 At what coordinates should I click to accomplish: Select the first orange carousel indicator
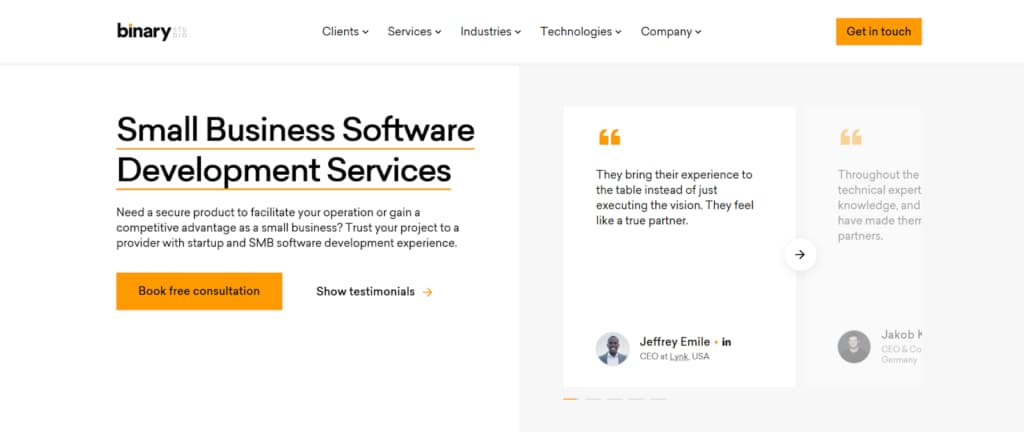(x=571, y=398)
